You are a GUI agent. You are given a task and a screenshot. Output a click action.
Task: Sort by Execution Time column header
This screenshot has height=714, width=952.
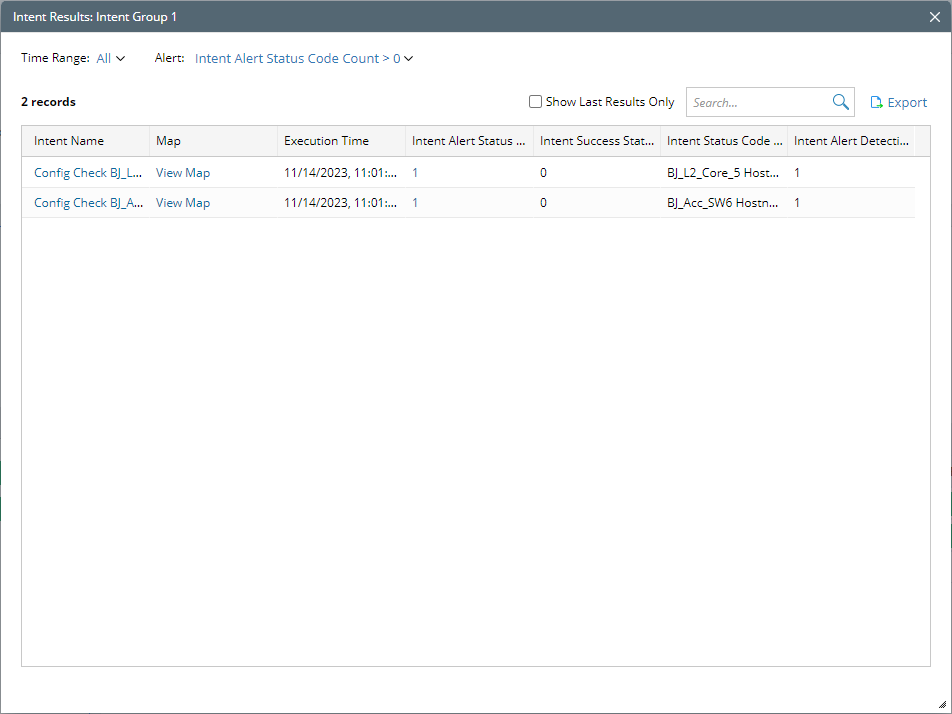click(x=326, y=141)
